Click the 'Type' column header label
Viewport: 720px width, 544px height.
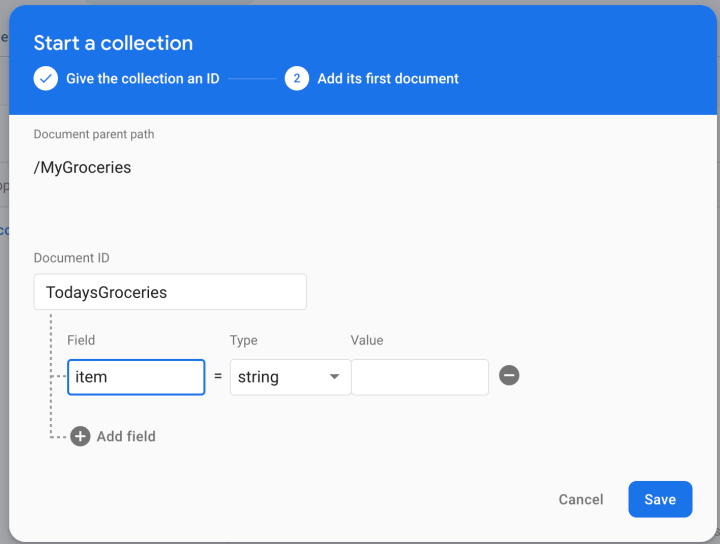[x=244, y=340]
